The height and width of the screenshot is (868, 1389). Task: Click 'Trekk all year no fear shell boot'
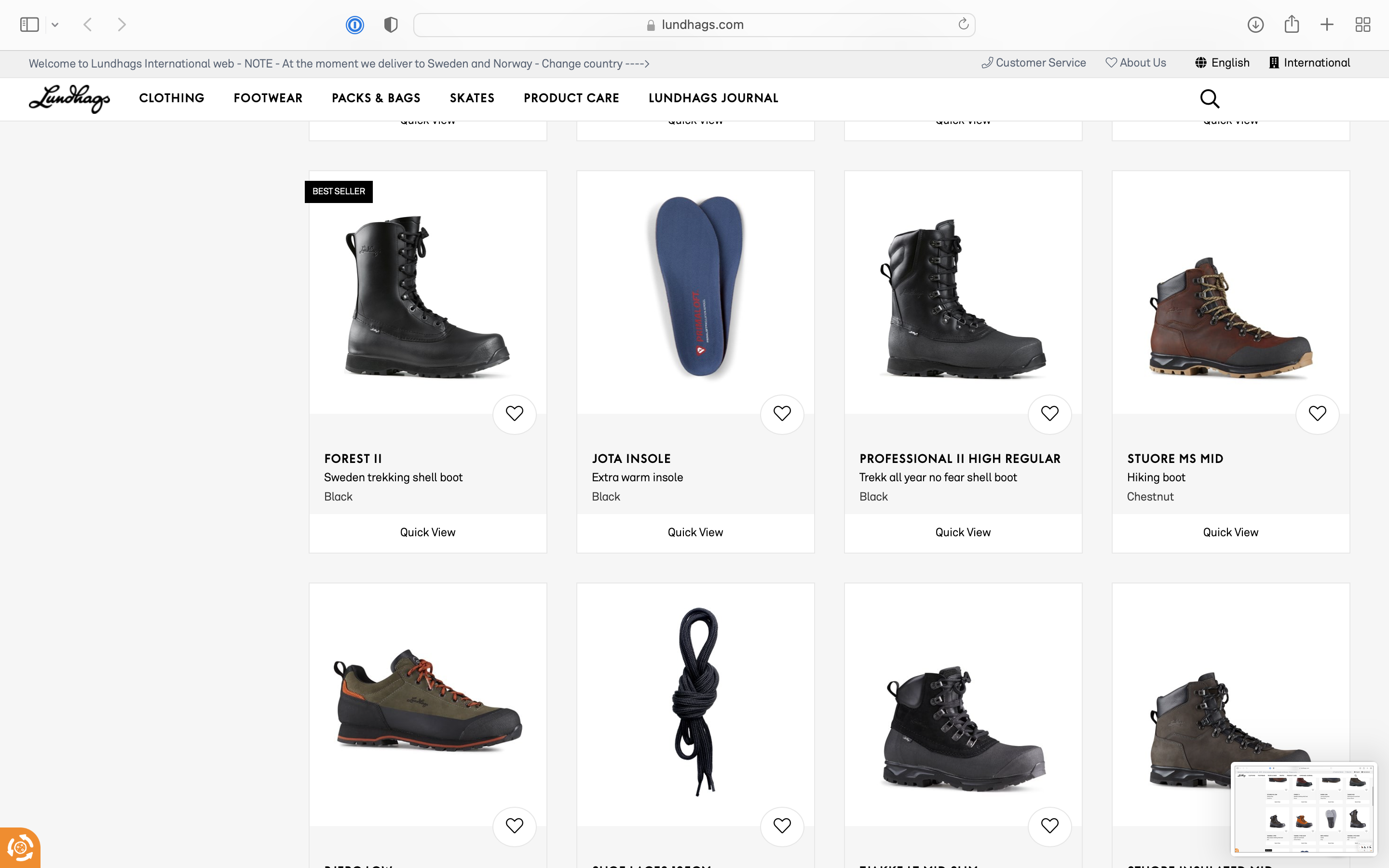point(938,477)
